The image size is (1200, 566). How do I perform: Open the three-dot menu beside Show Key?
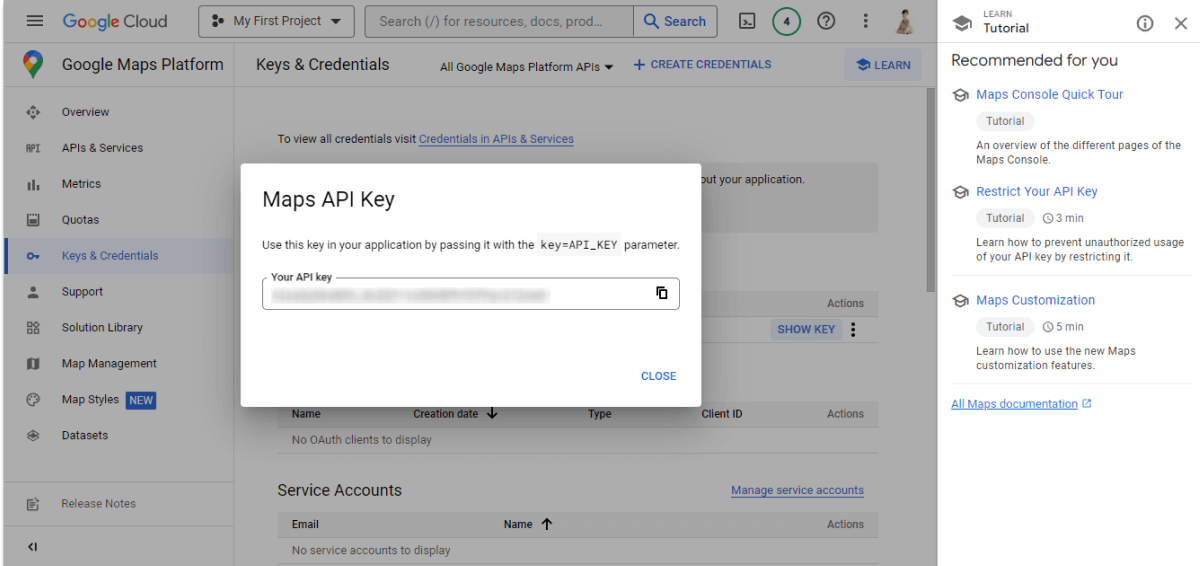[x=853, y=329]
